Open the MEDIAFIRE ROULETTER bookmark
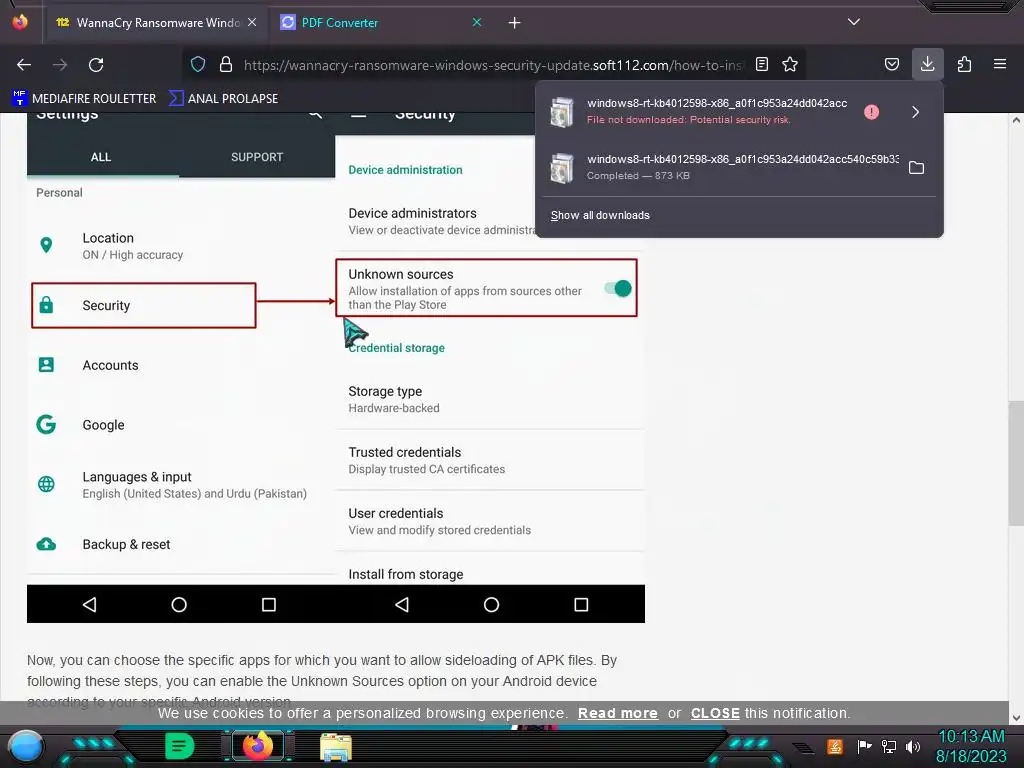The height and width of the screenshot is (768, 1024). (84, 99)
